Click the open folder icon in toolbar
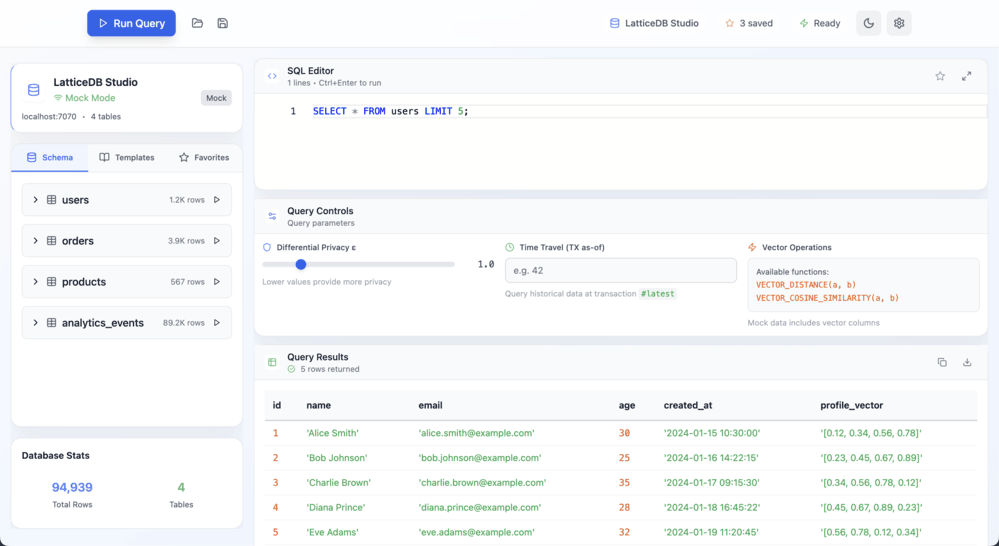999x546 pixels. pos(197,23)
